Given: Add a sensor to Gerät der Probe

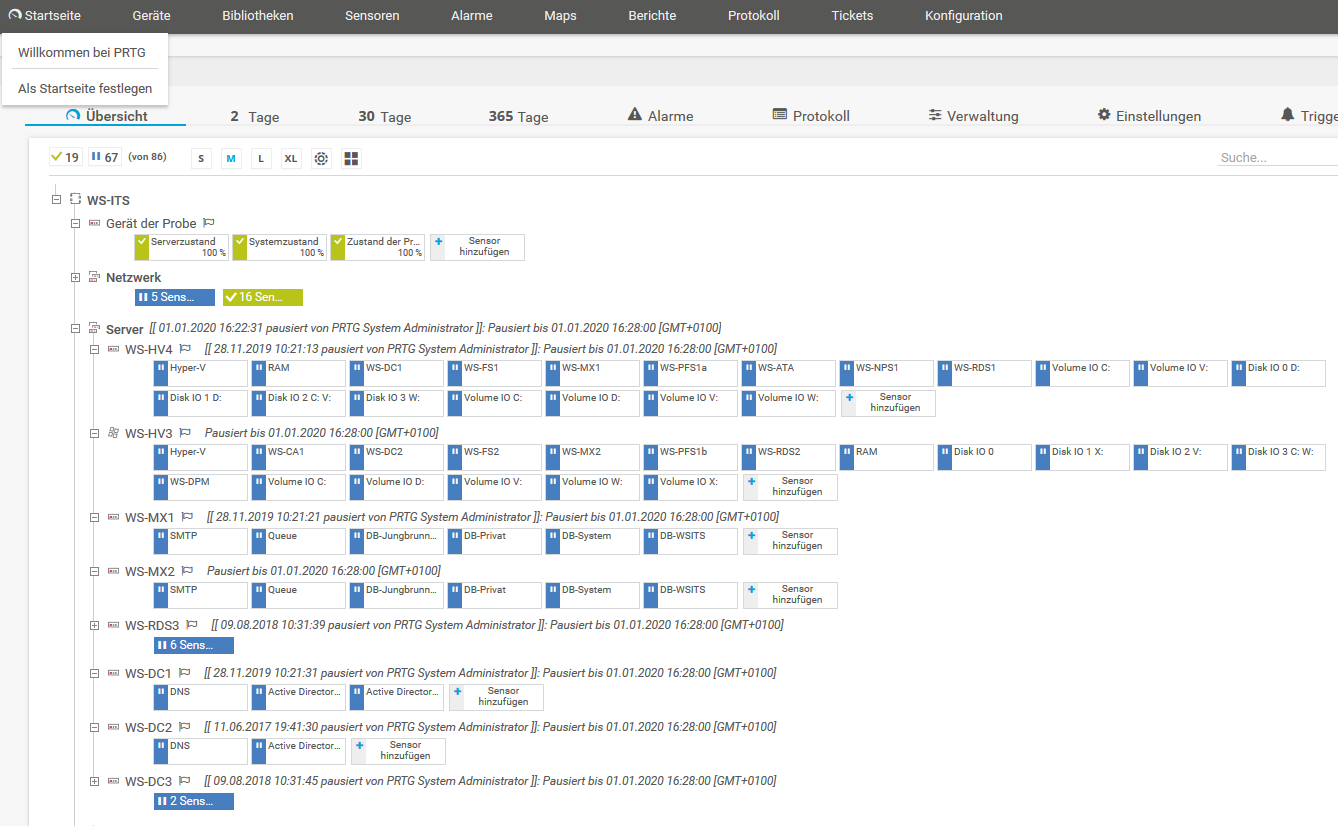Looking at the screenshot, I should 477,247.
